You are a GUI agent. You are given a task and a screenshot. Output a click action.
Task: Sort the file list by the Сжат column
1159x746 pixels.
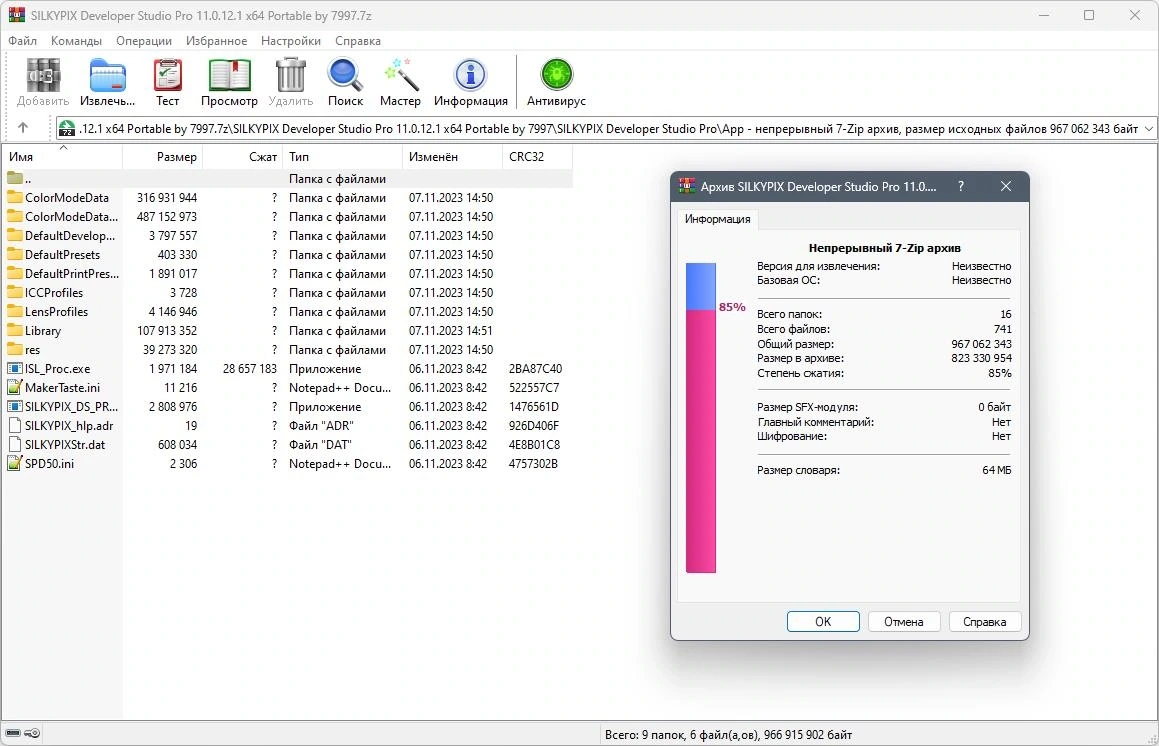(x=242, y=157)
